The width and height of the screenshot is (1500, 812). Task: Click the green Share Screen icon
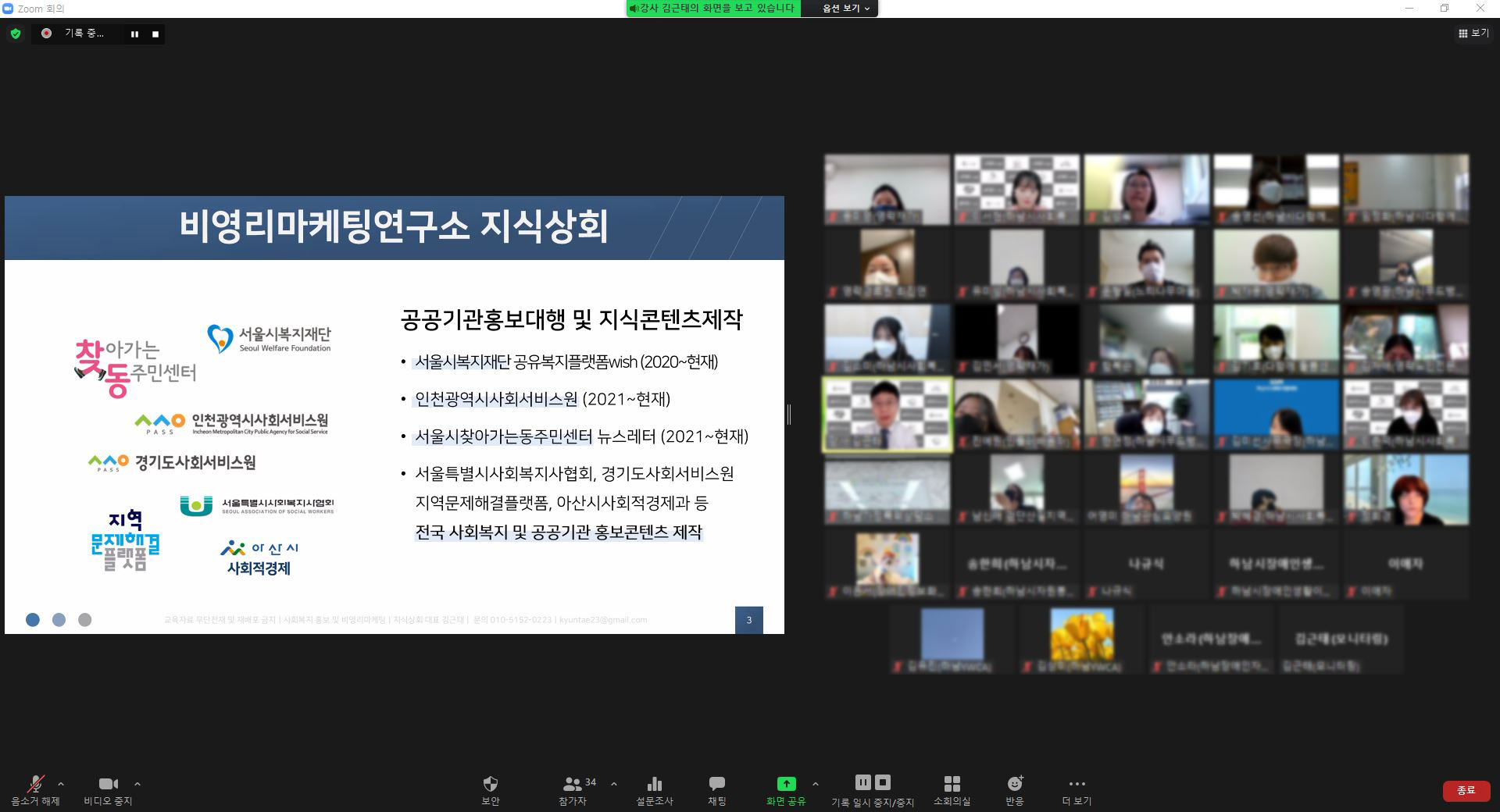tap(786, 785)
